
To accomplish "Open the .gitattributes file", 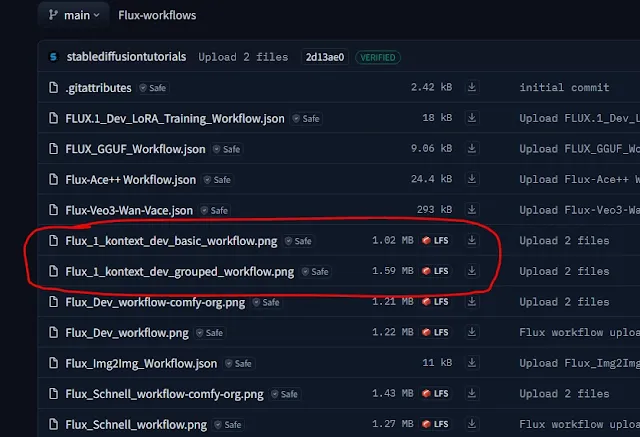I will 98,88.
